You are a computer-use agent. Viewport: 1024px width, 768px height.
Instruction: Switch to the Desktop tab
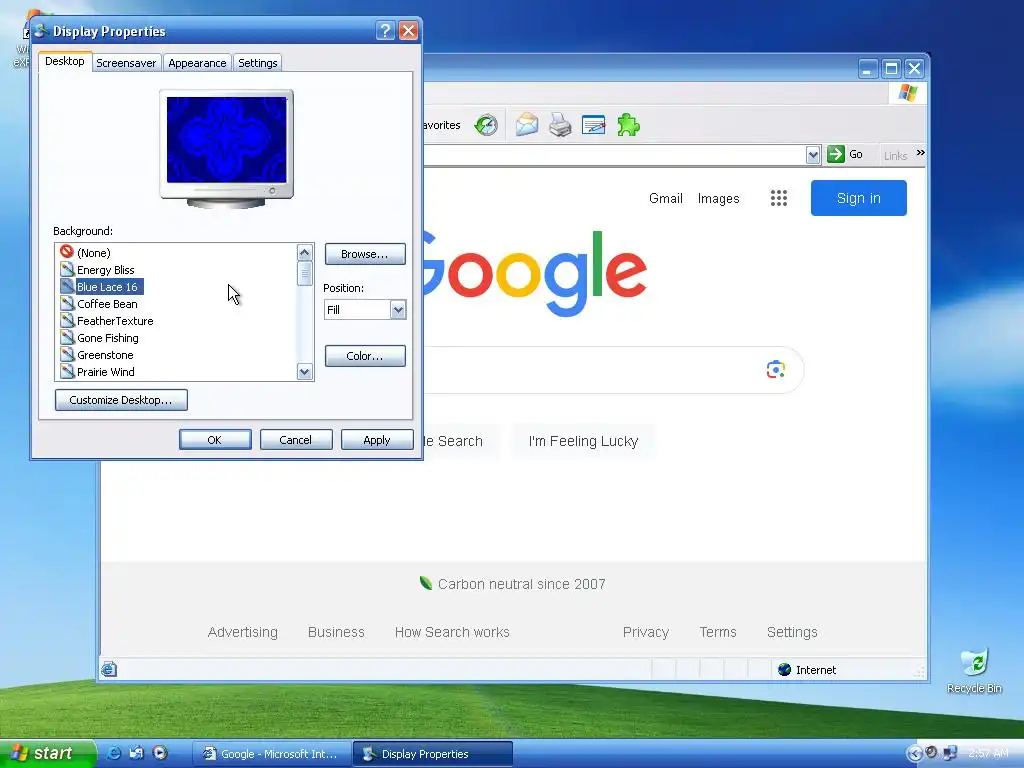click(x=65, y=61)
